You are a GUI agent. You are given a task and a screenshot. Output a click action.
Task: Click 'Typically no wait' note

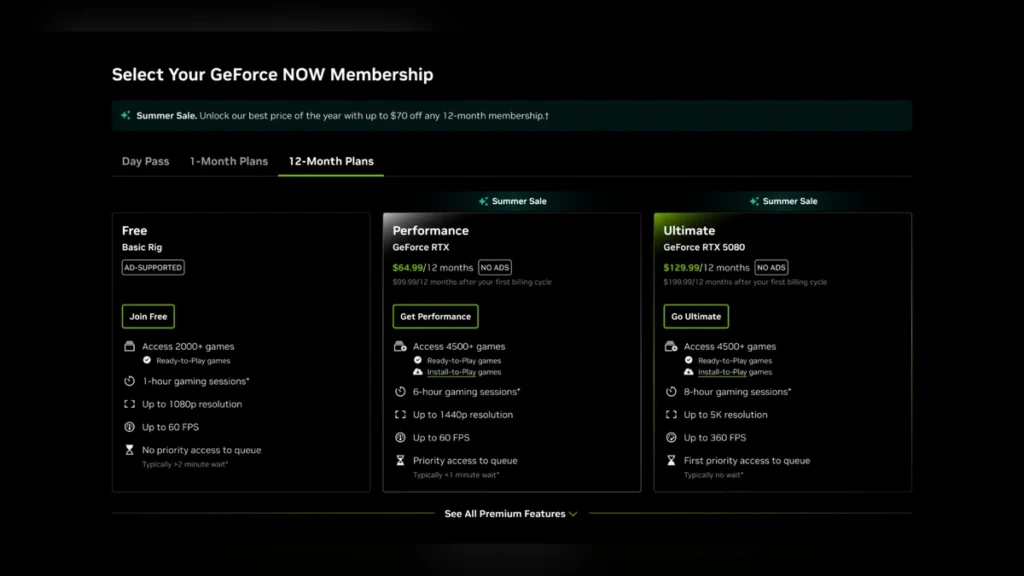pyautogui.click(x=713, y=475)
